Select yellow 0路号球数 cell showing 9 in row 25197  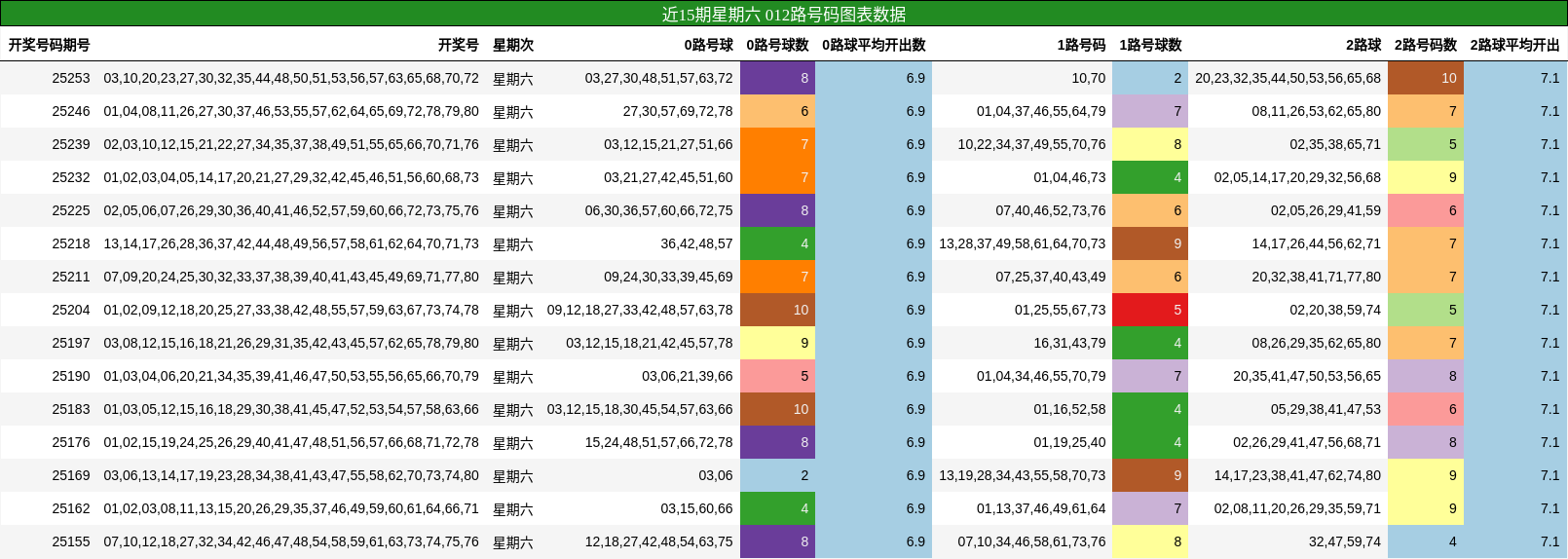tap(777, 343)
